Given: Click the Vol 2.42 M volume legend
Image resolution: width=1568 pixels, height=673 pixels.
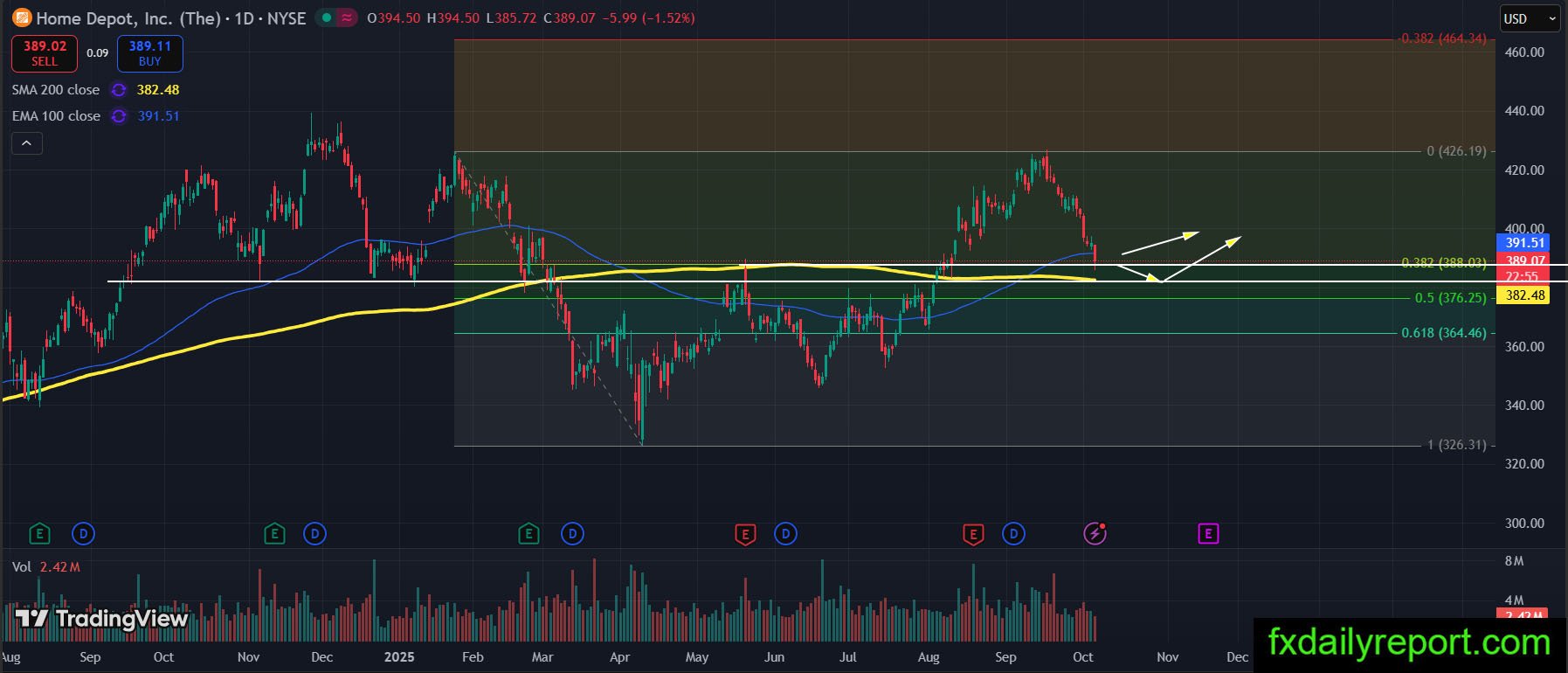Looking at the screenshot, I should 46,567.
